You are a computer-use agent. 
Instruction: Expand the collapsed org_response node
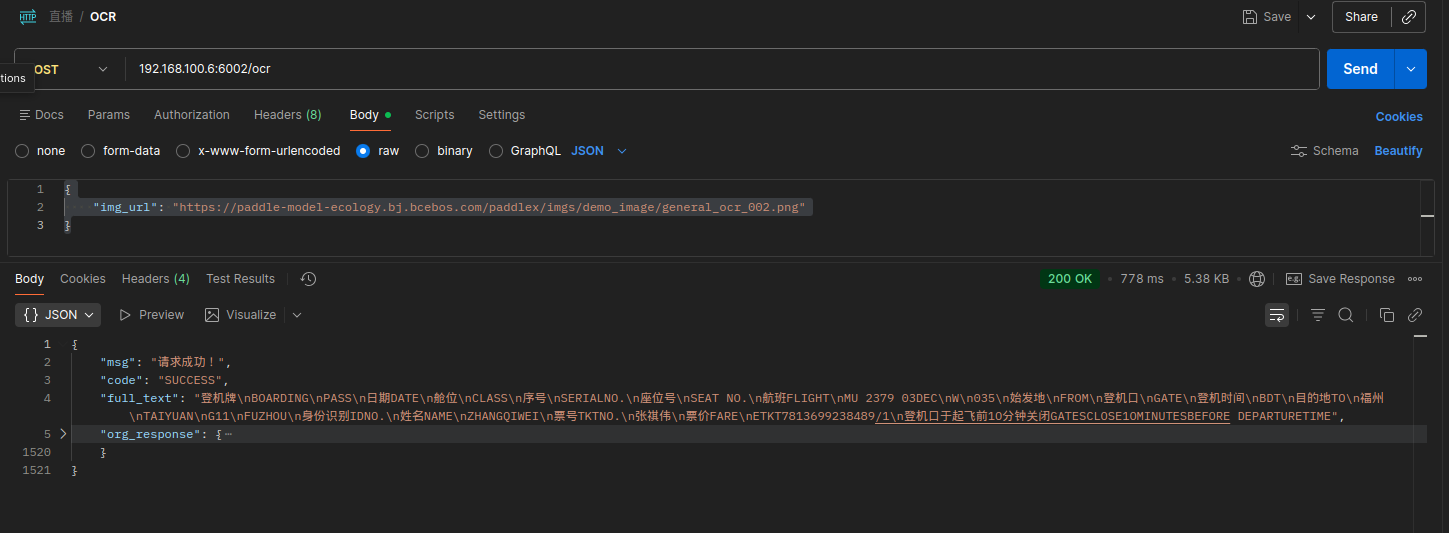(x=64, y=434)
